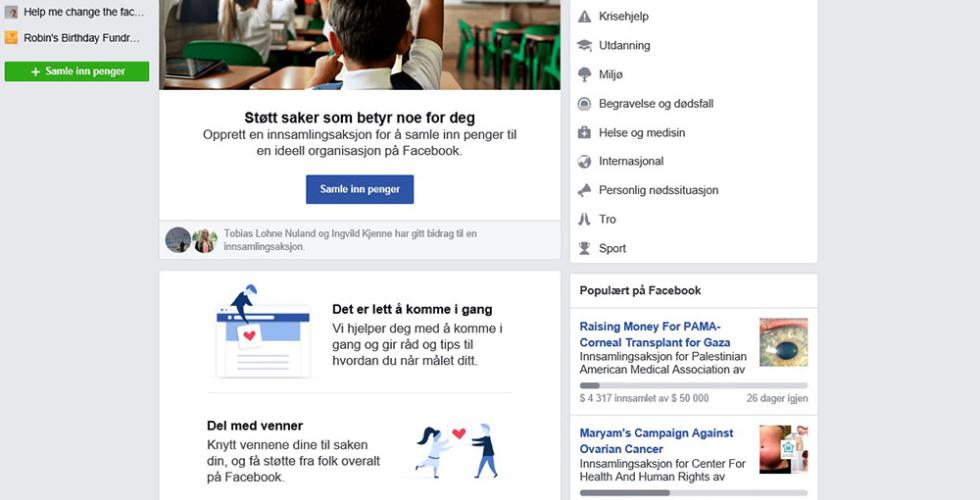Click the green Samle inn penger sidebar button

coord(77,71)
